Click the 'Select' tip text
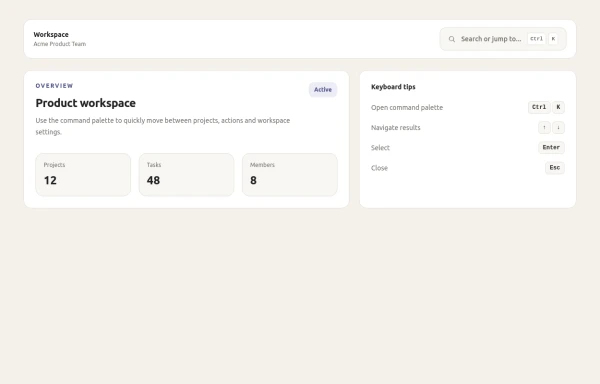Image resolution: width=600 pixels, height=384 pixels. tap(380, 148)
